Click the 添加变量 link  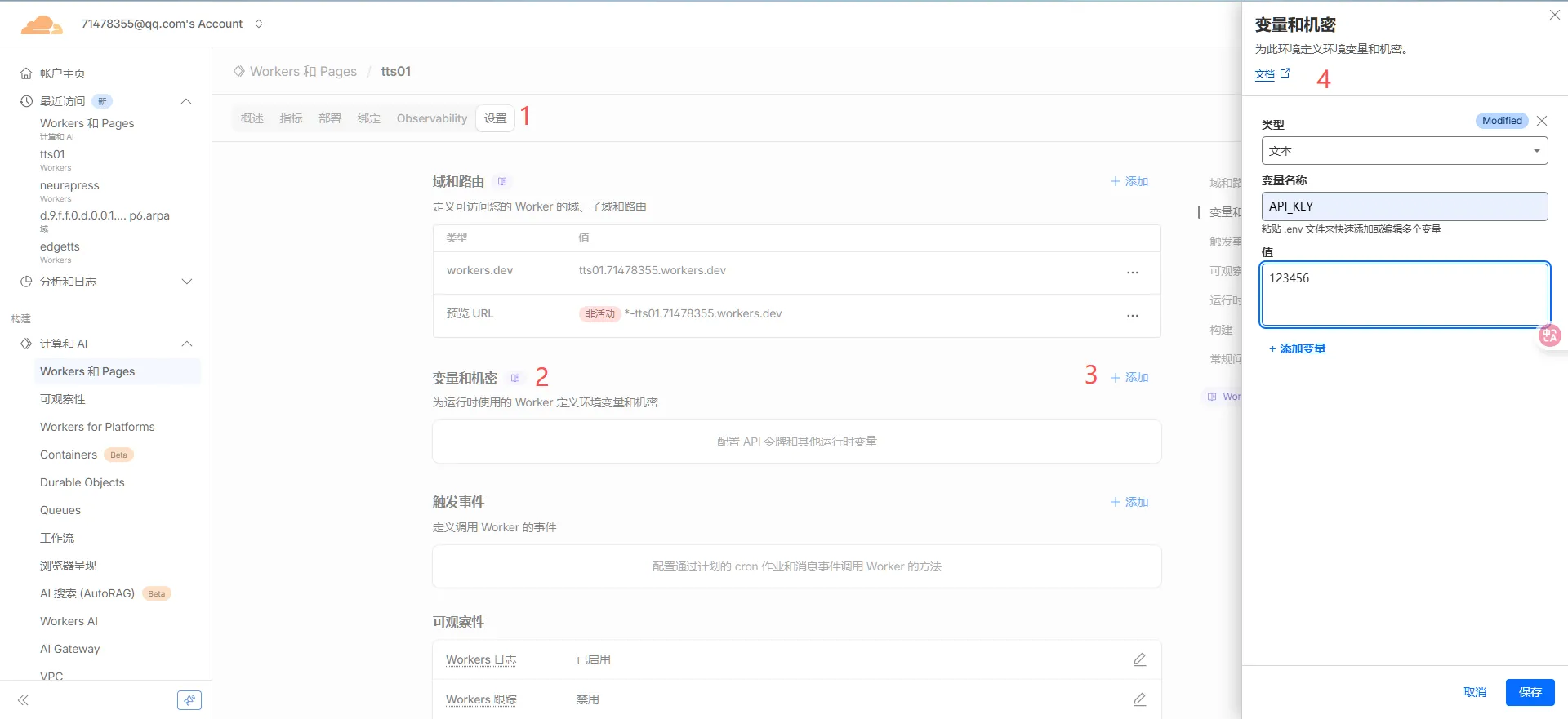point(1297,348)
